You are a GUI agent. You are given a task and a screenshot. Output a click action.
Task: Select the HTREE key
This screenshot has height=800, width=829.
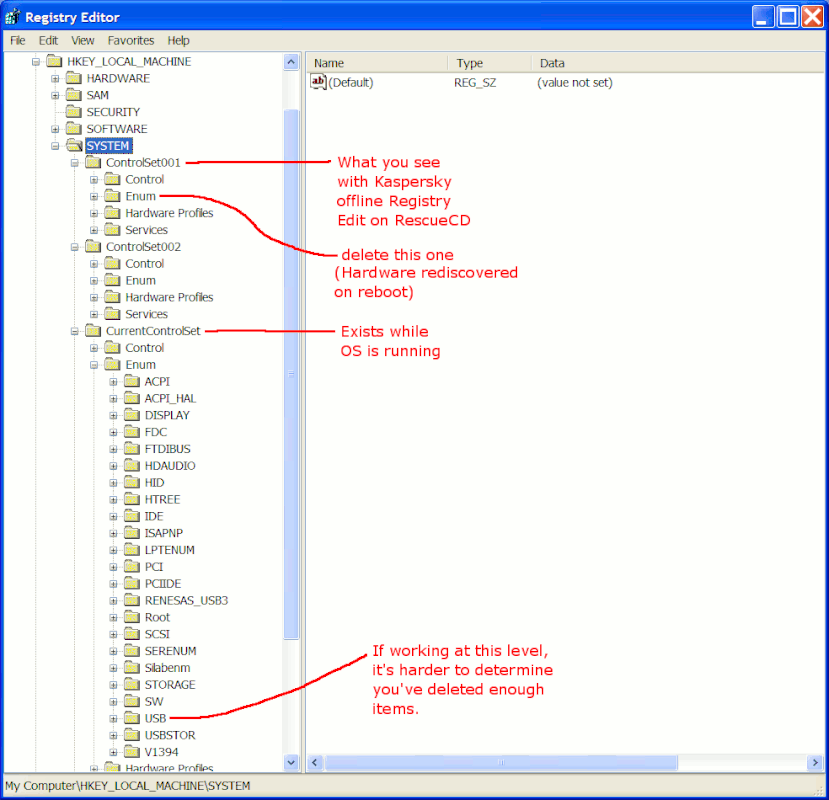click(162, 500)
